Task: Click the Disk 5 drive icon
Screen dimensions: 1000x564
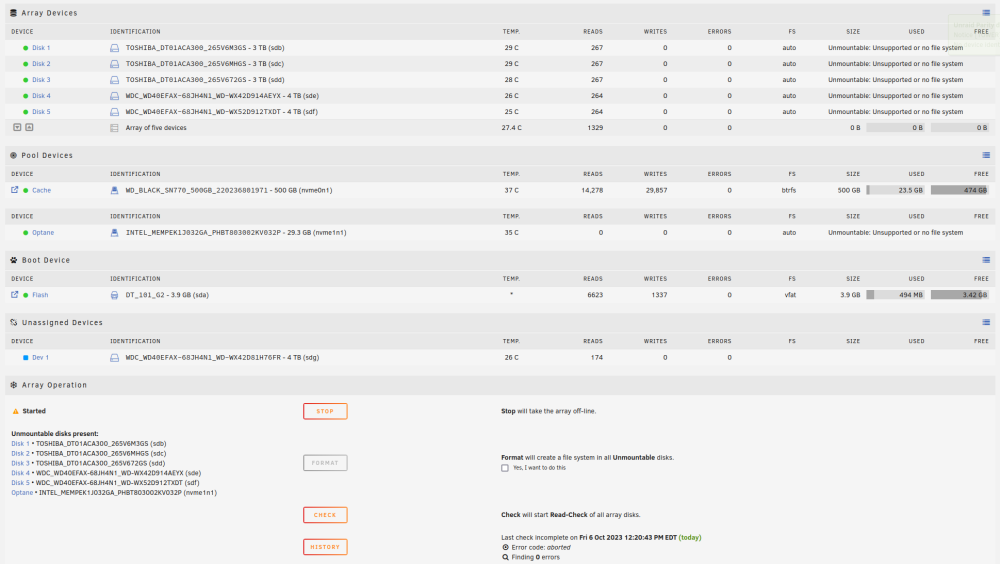Action: pyautogui.click(x=114, y=112)
